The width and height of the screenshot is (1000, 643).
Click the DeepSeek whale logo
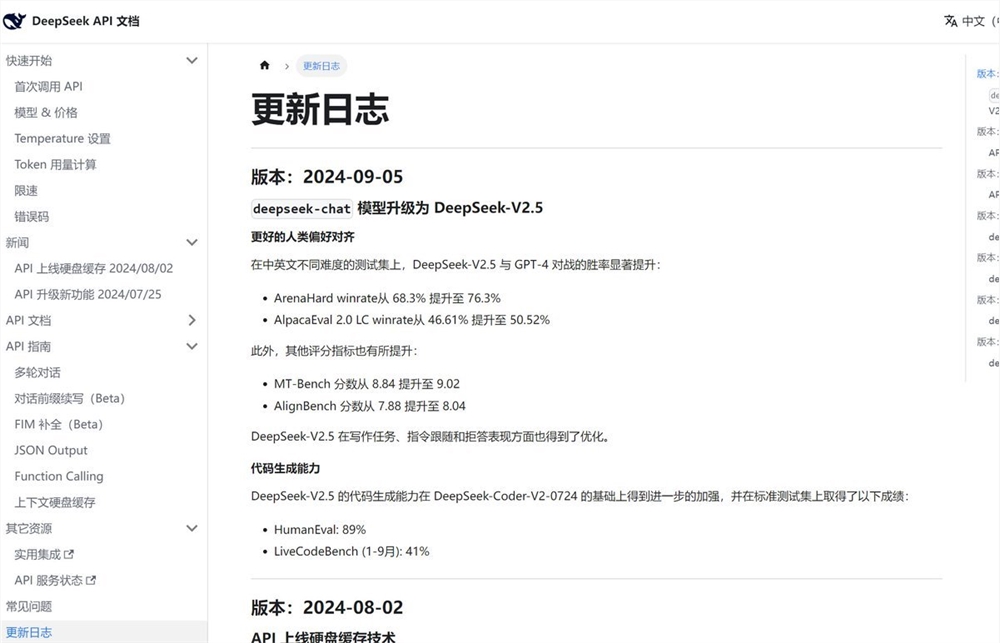(x=15, y=20)
